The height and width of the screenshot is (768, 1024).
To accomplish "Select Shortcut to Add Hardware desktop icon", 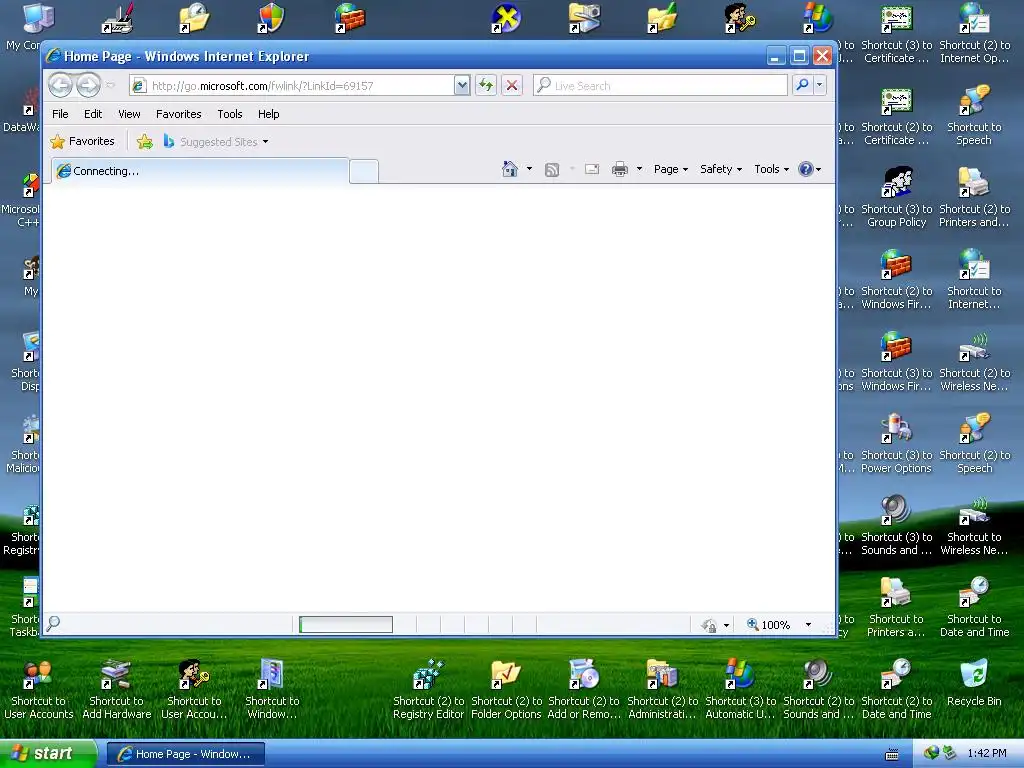I will [116, 690].
